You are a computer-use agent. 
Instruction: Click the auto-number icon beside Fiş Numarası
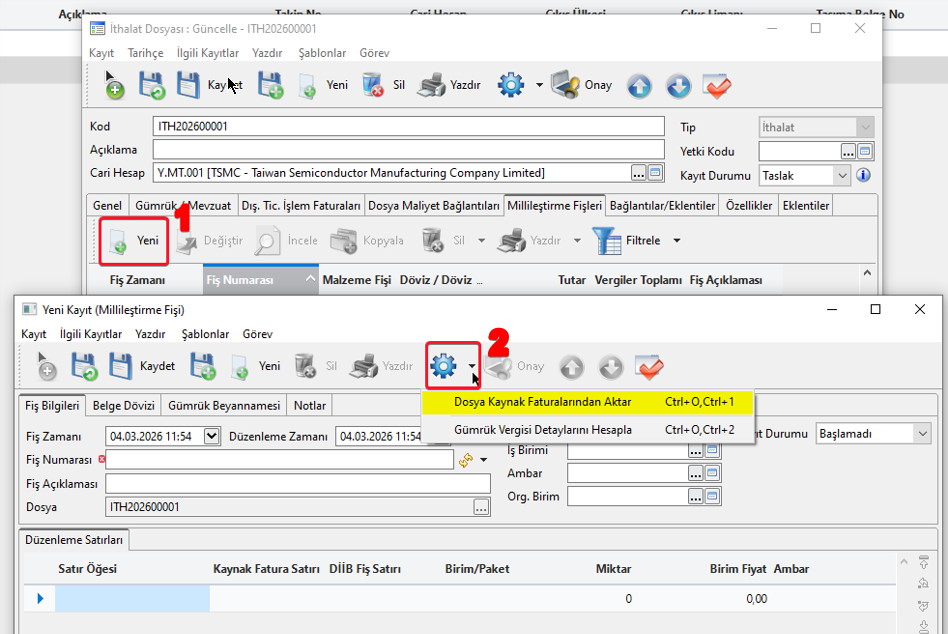466,460
